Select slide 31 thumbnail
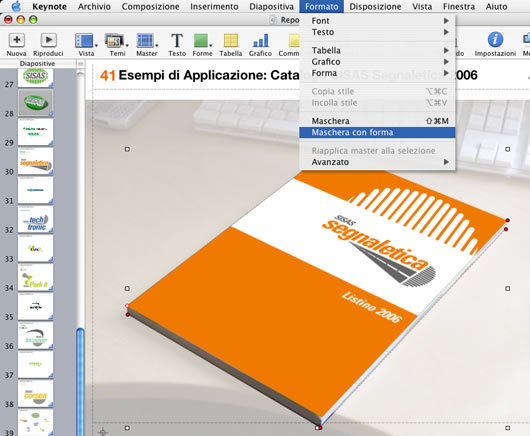 pos(35,190)
